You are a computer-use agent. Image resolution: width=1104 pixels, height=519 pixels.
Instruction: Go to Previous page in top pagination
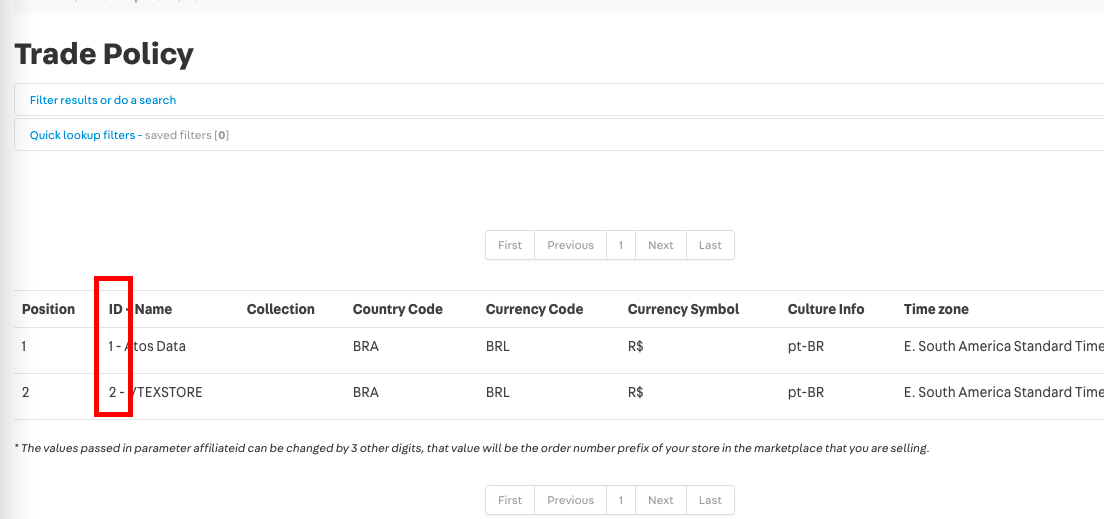tap(570, 245)
